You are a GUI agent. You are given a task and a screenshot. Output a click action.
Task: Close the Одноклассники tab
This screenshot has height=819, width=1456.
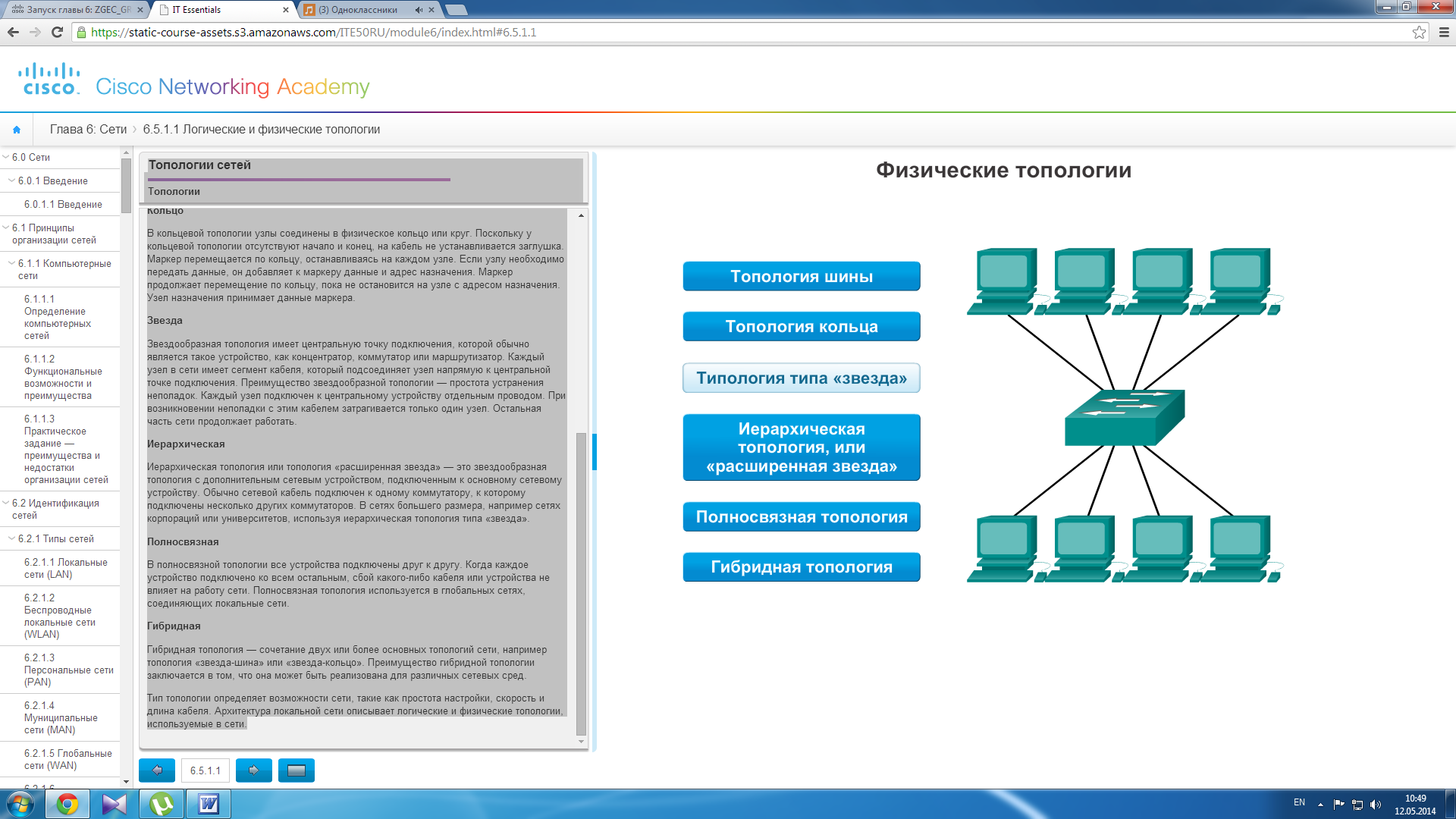(431, 10)
